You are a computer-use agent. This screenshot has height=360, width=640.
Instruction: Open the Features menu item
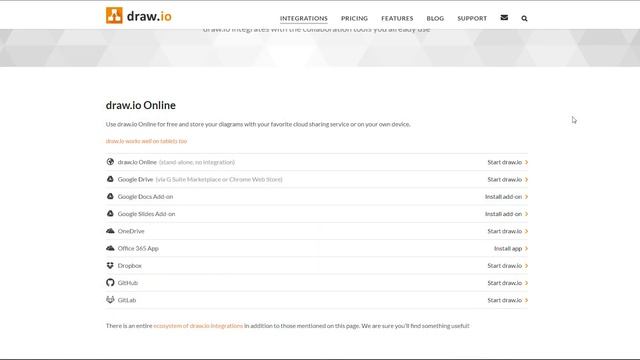point(397,18)
